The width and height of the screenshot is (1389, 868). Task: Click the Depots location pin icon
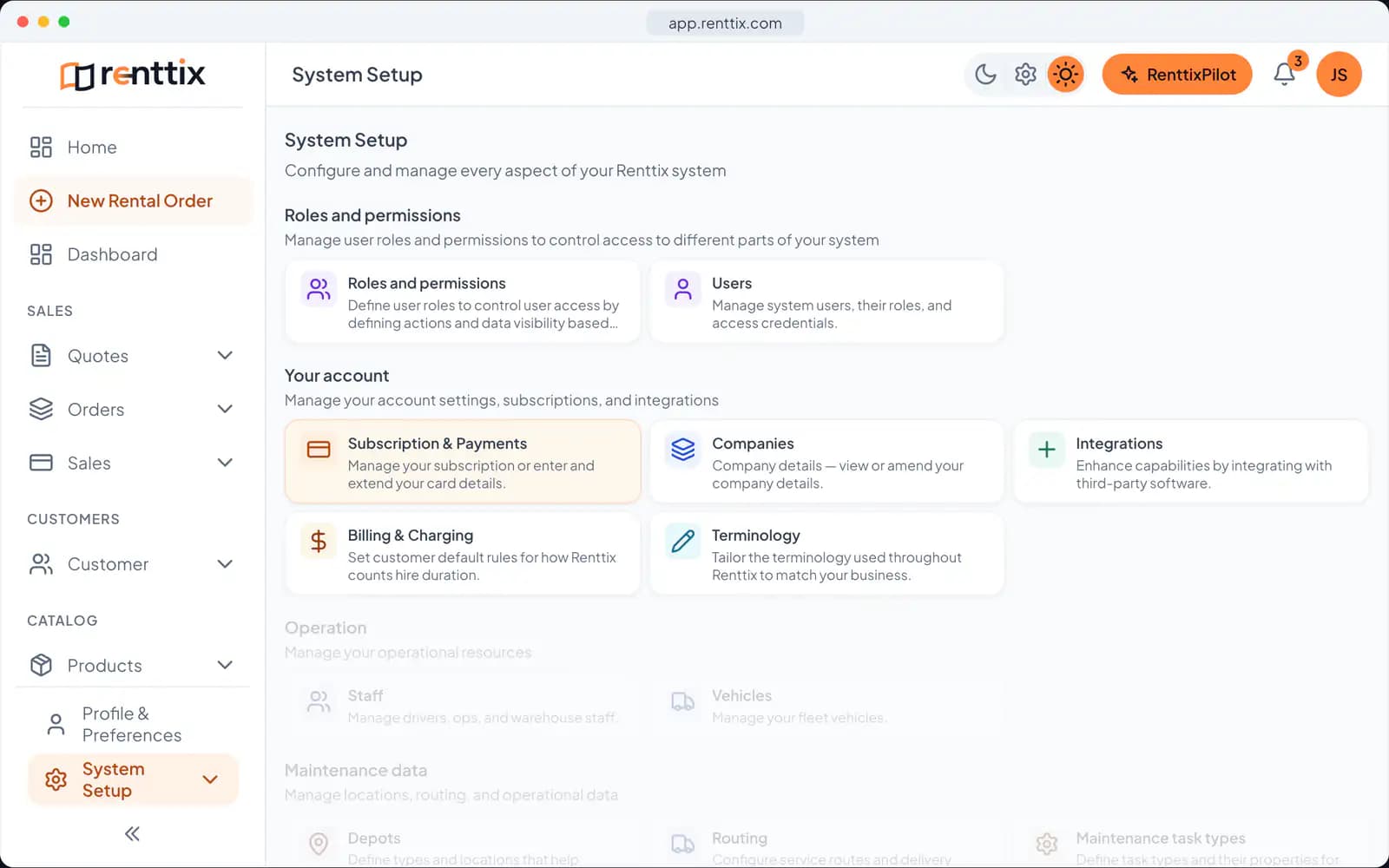coord(319,844)
